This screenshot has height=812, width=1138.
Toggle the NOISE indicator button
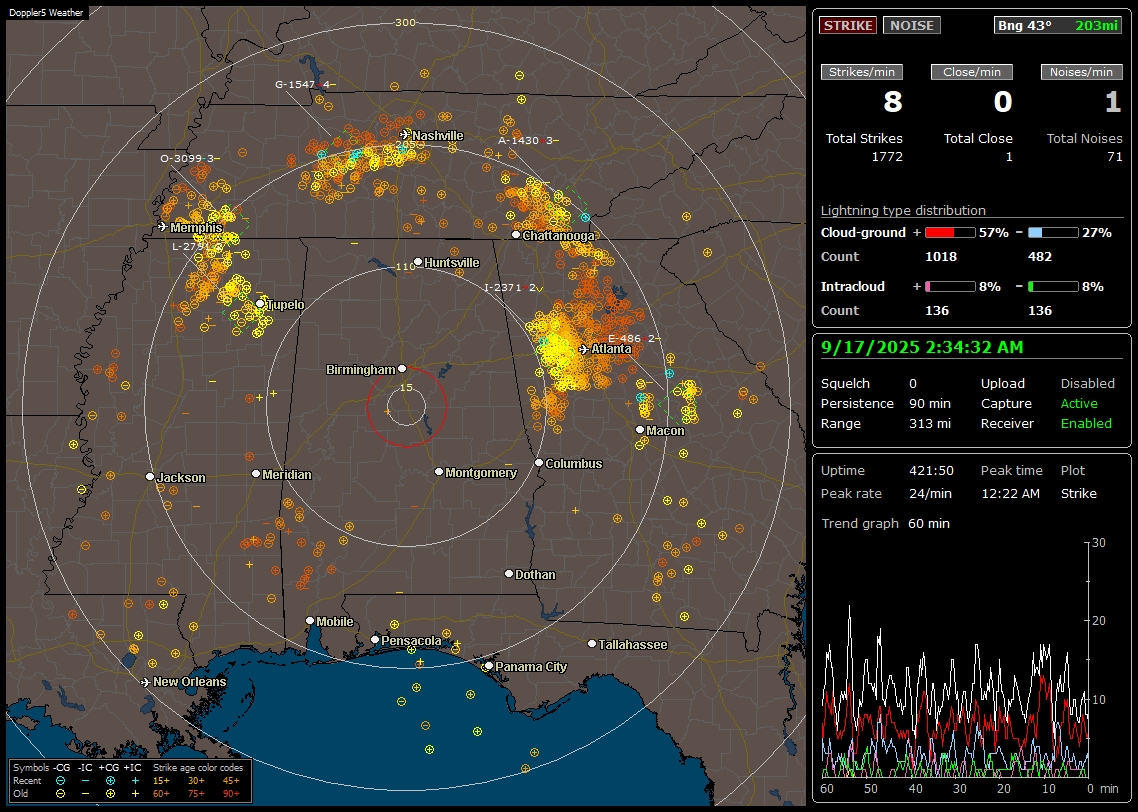tap(912, 25)
